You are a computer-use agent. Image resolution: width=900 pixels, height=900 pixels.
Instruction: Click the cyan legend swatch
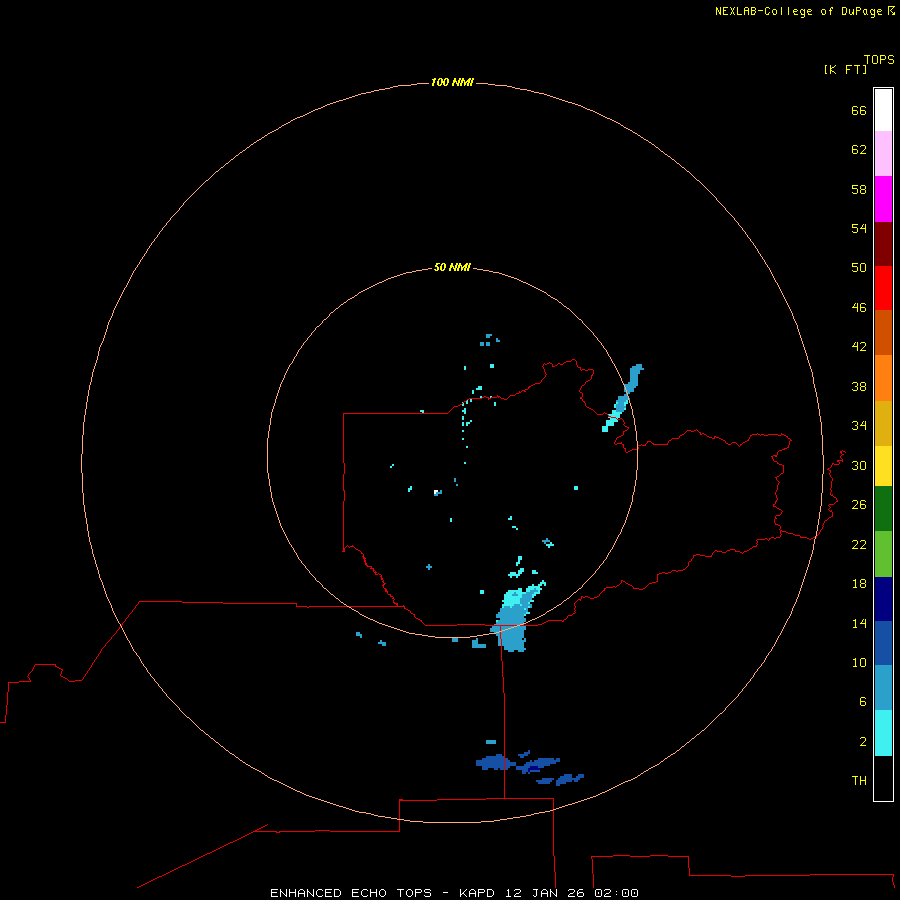[x=883, y=733]
